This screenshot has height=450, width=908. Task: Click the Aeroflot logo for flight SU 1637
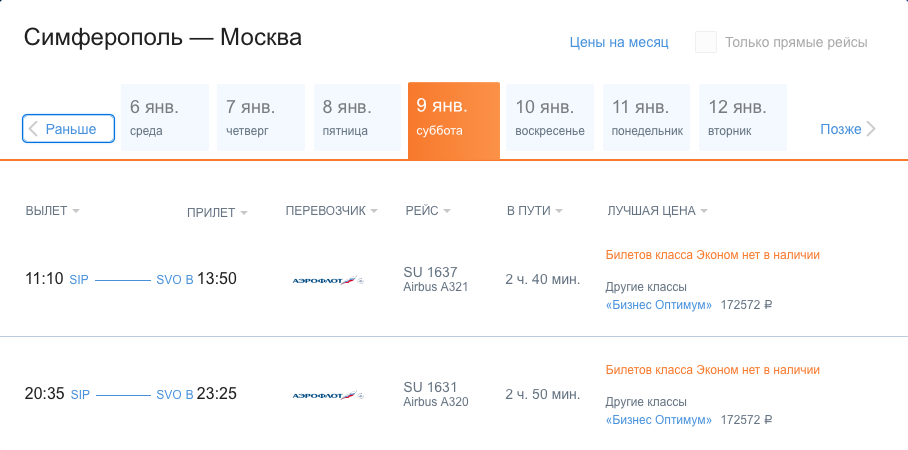click(328, 280)
